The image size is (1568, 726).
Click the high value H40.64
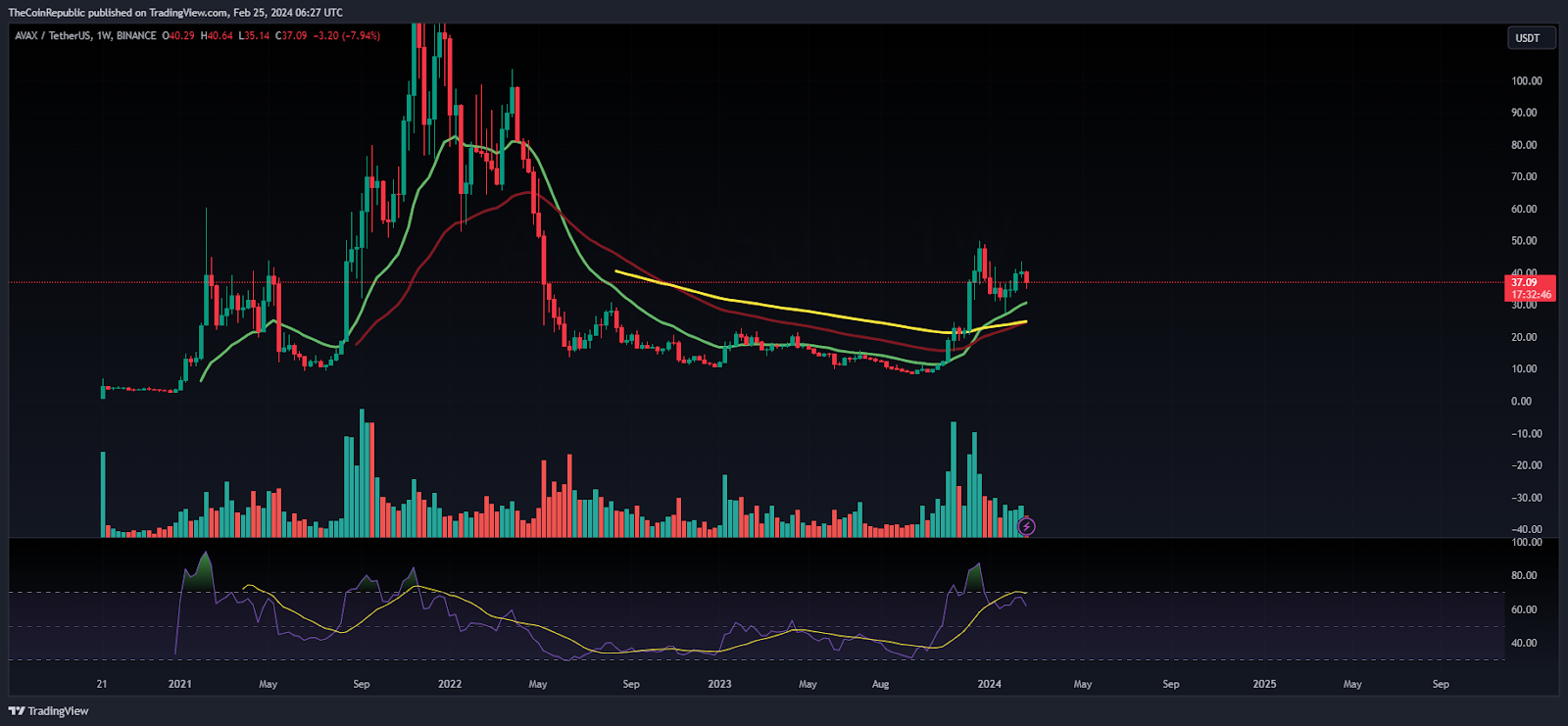tap(217, 35)
